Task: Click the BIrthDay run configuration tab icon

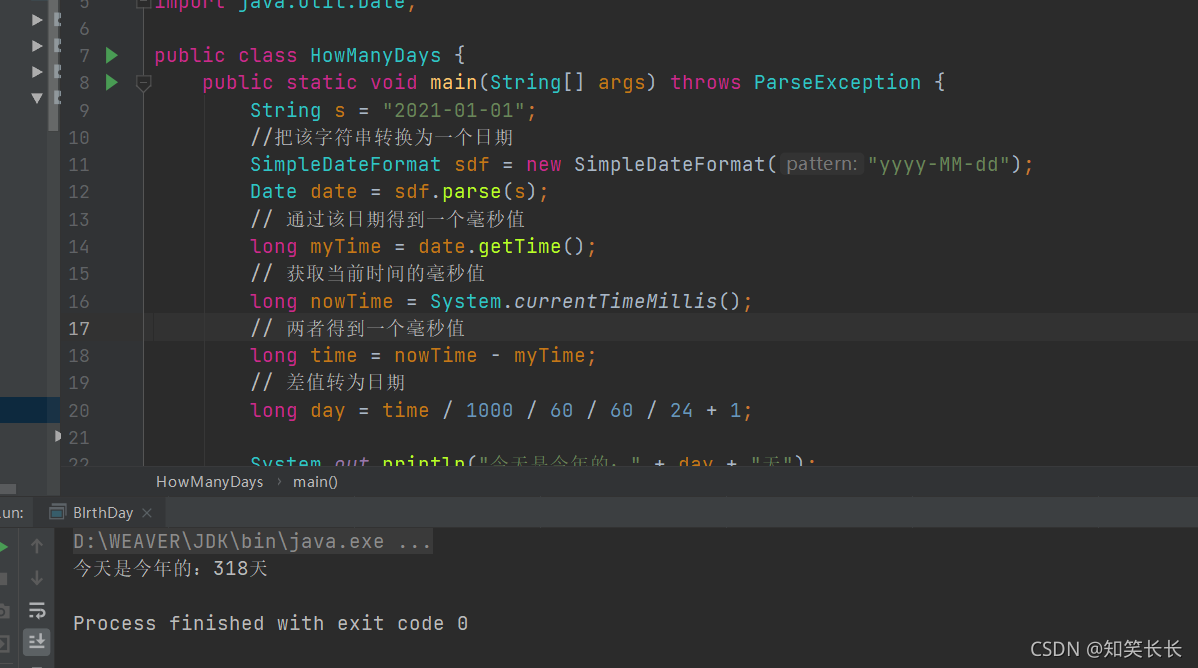Action: [58, 512]
